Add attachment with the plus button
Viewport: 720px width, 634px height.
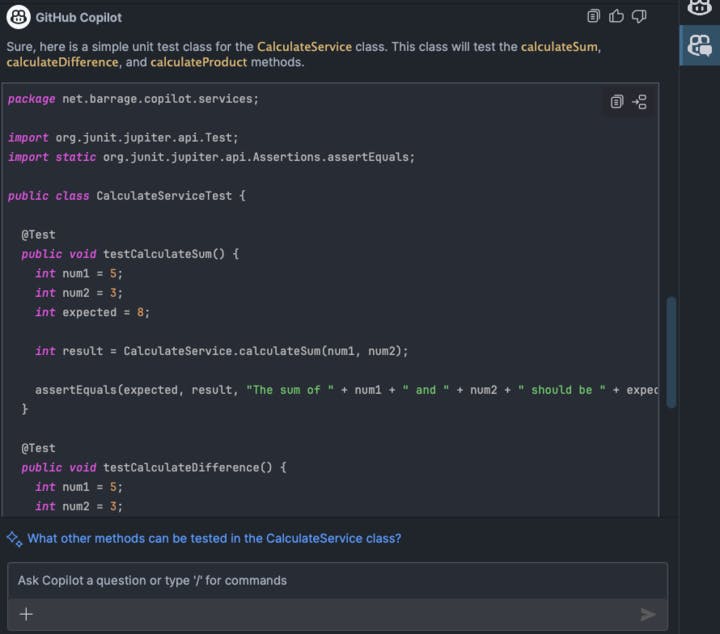tap(27, 614)
